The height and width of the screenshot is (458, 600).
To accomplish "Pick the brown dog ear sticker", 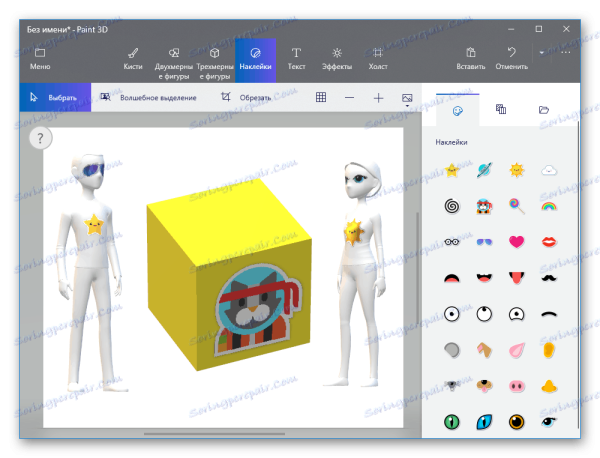I will click(484, 350).
